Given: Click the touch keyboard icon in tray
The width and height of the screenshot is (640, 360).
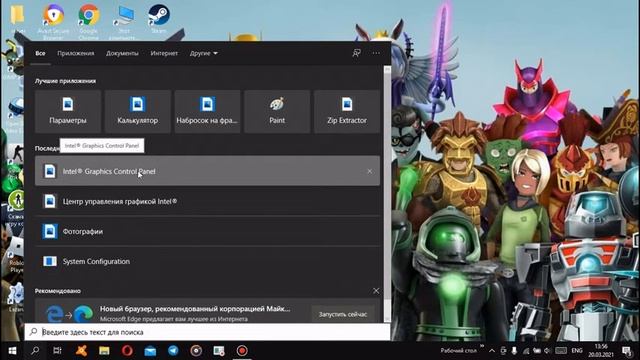Looking at the screenshot, I should point(561,351).
